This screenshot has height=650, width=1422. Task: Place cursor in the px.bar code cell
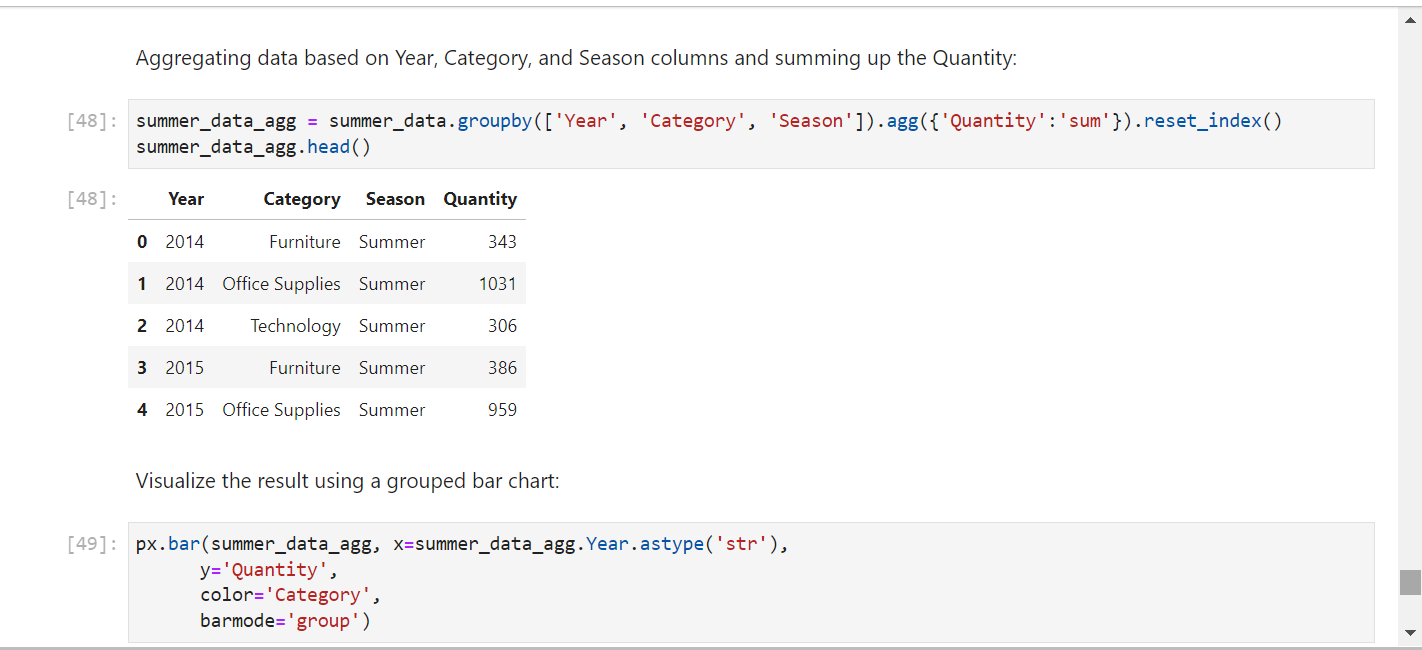coord(751,583)
